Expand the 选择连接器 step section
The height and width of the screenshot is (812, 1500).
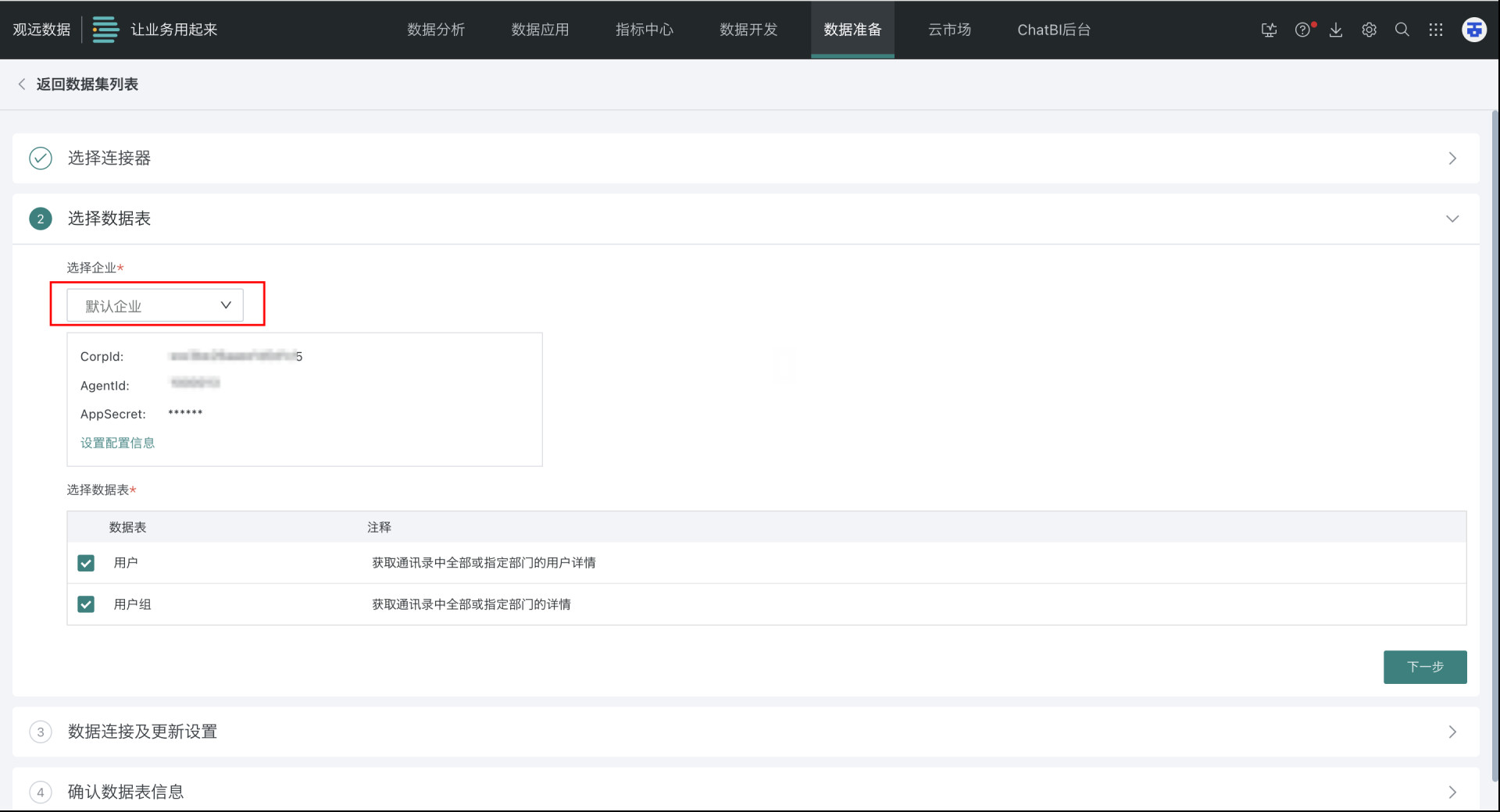point(1452,158)
